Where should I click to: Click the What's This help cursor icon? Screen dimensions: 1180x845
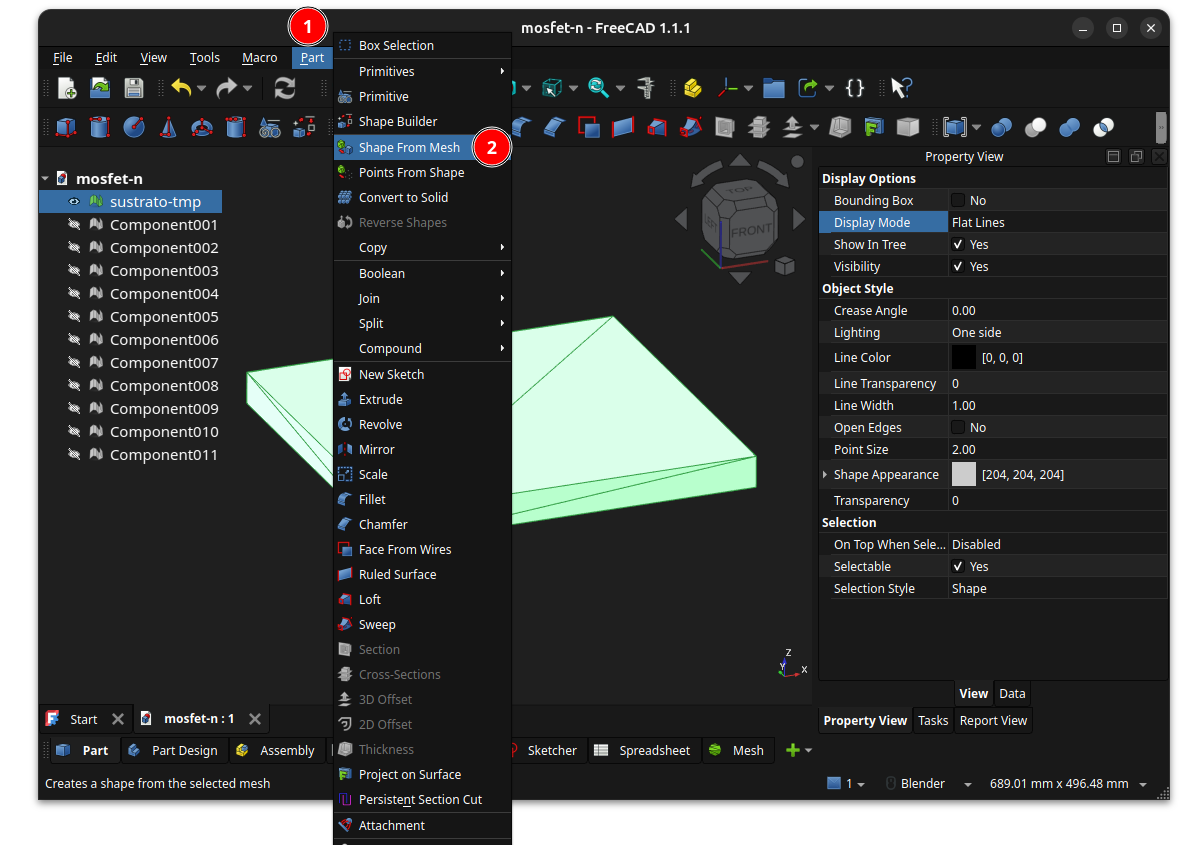901,88
